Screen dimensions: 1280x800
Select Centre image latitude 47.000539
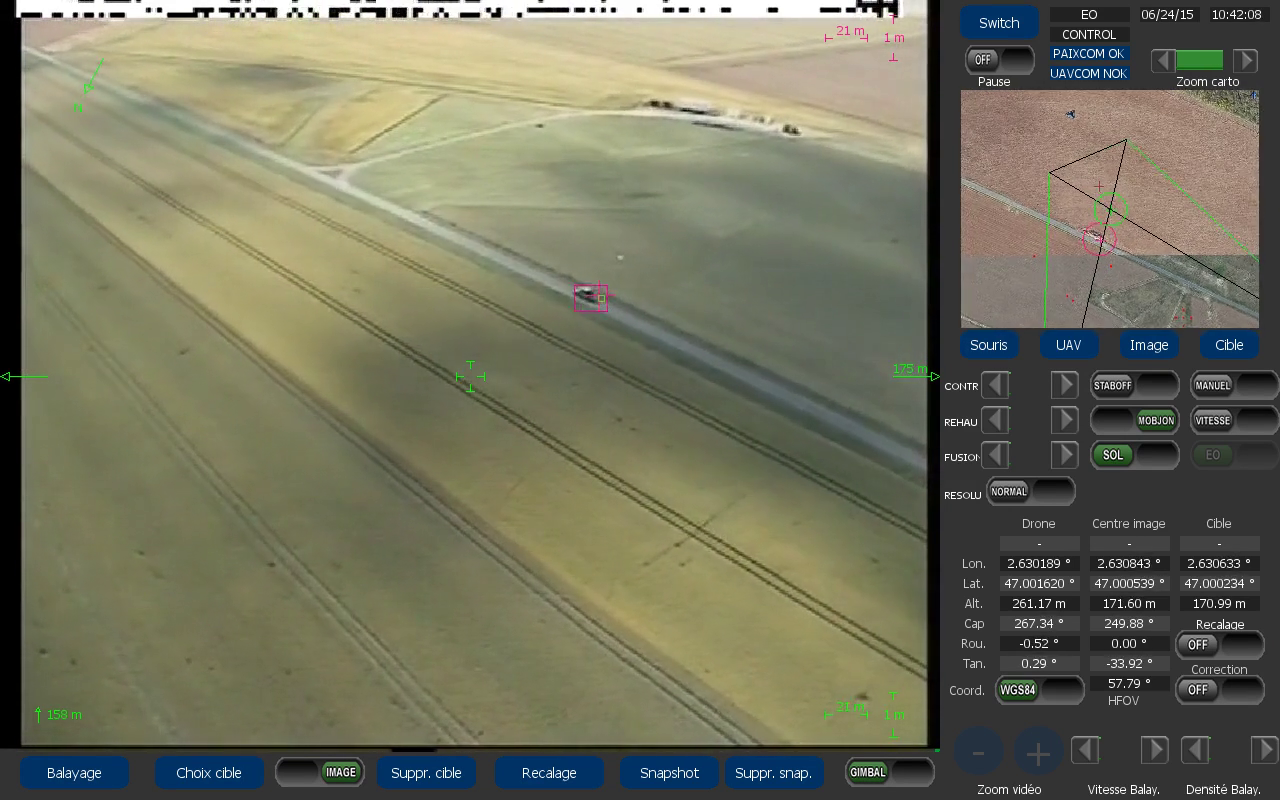(1129, 584)
